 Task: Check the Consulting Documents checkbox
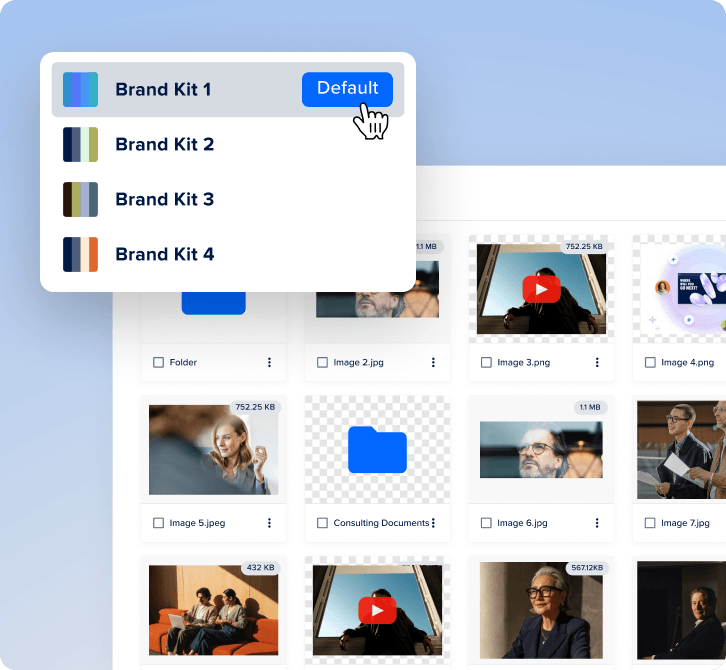(x=322, y=523)
